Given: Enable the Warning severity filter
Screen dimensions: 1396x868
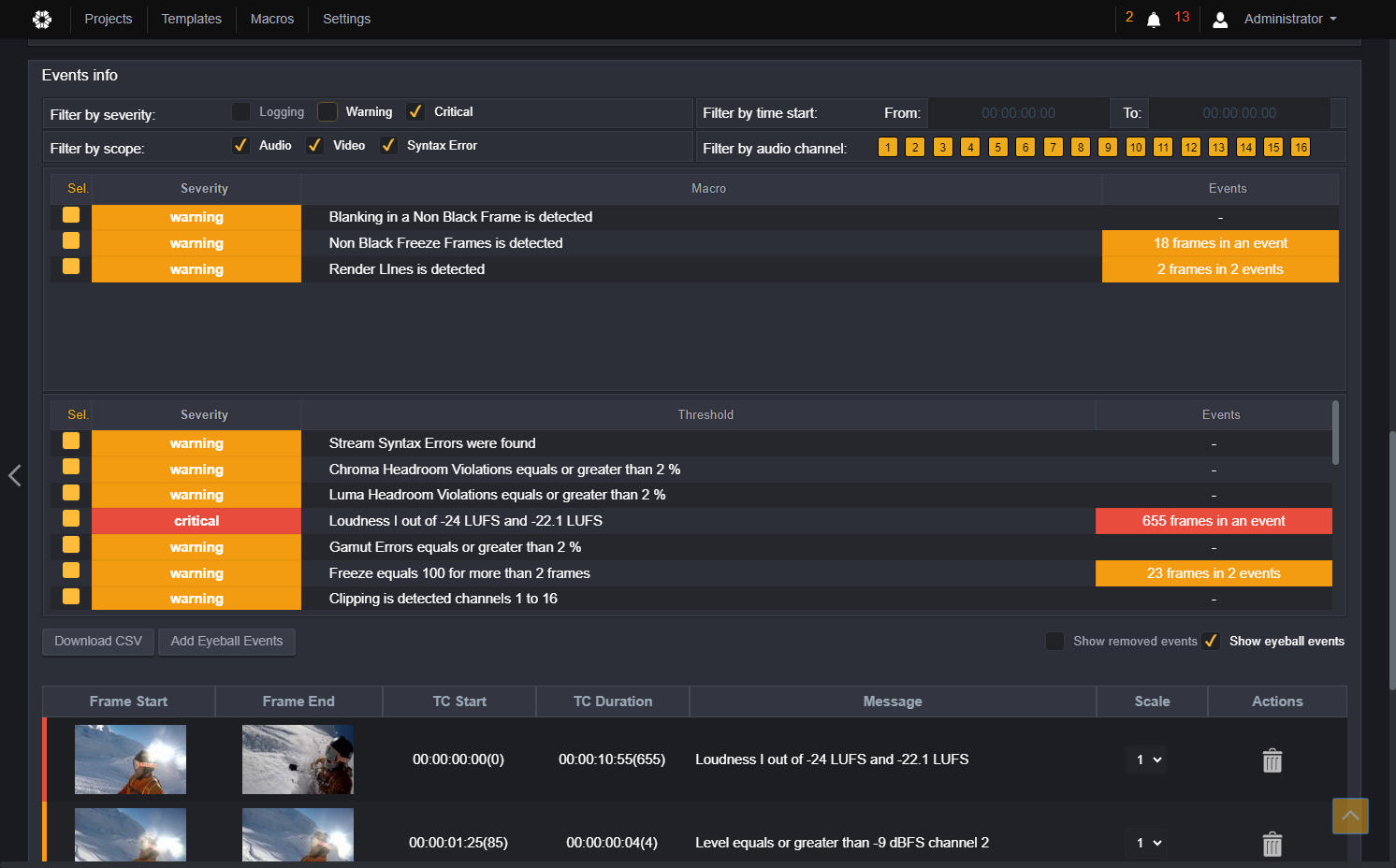Looking at the screenshot, I should coord(327,112).
